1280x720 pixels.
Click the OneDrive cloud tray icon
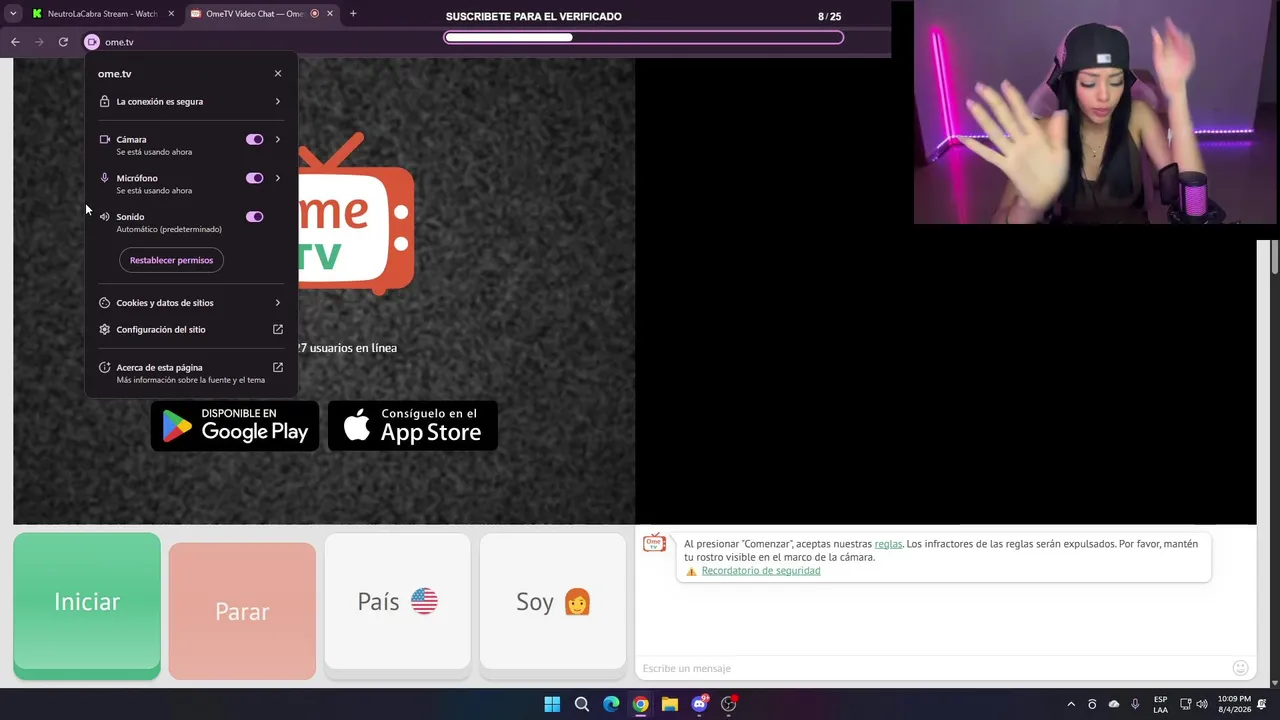pyautogui.click(x=1114, y=704)
